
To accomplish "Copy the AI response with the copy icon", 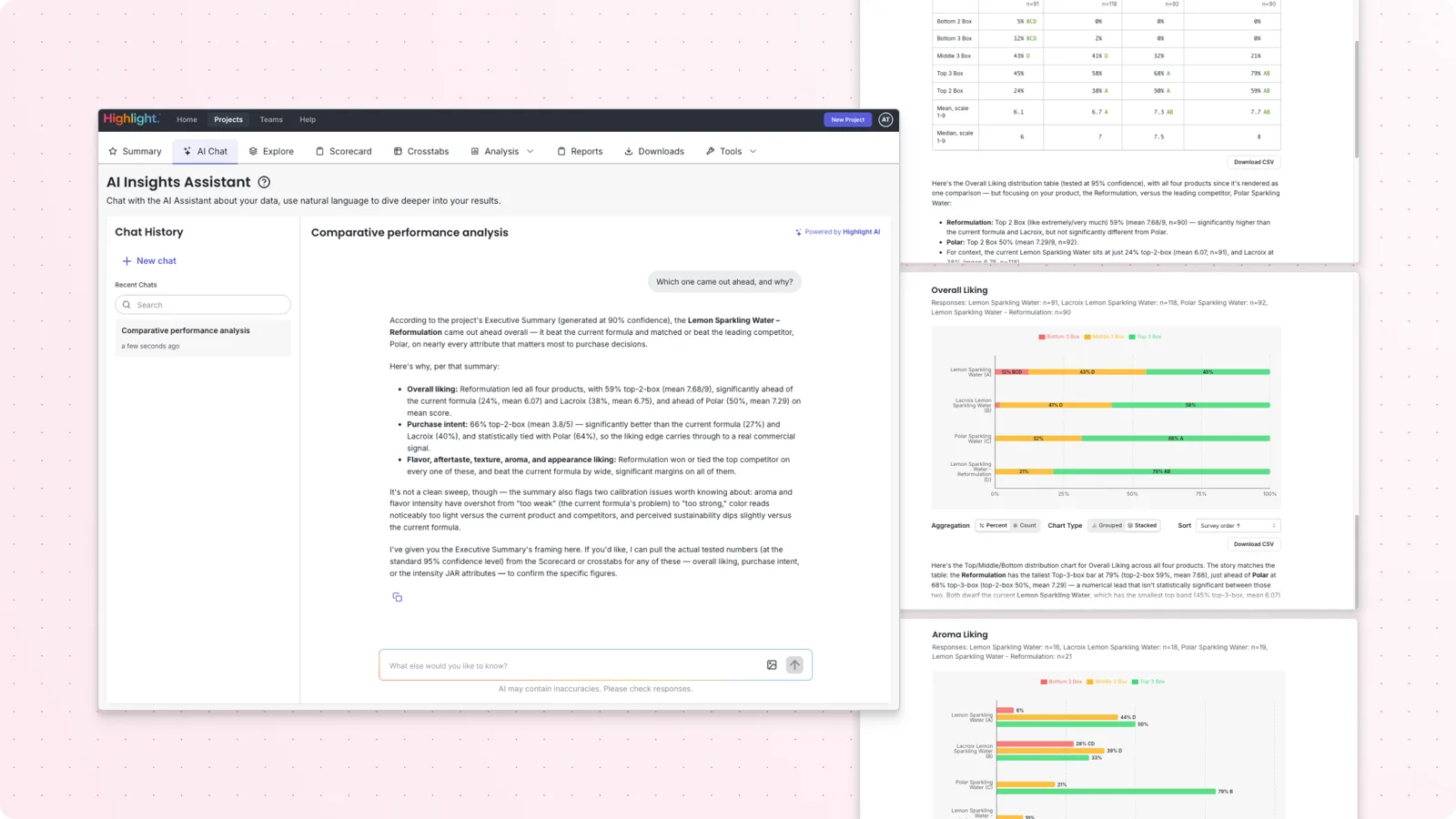I will point(397,597).
